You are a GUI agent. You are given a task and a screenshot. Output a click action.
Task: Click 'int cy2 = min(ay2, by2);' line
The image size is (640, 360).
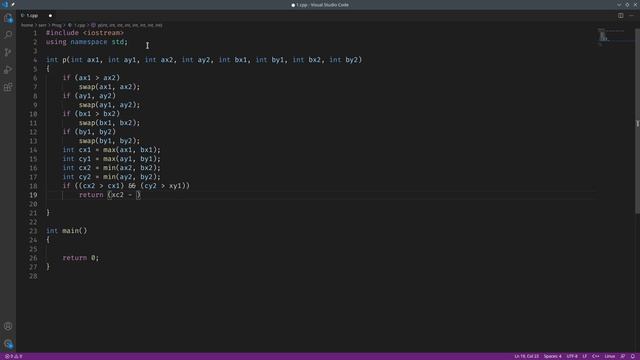click(111, 177)
